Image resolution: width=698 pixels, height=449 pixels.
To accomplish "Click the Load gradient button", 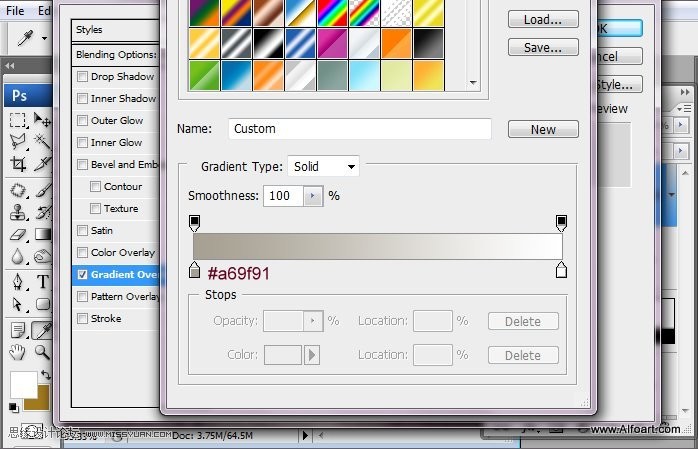I will tap(543, 20).
